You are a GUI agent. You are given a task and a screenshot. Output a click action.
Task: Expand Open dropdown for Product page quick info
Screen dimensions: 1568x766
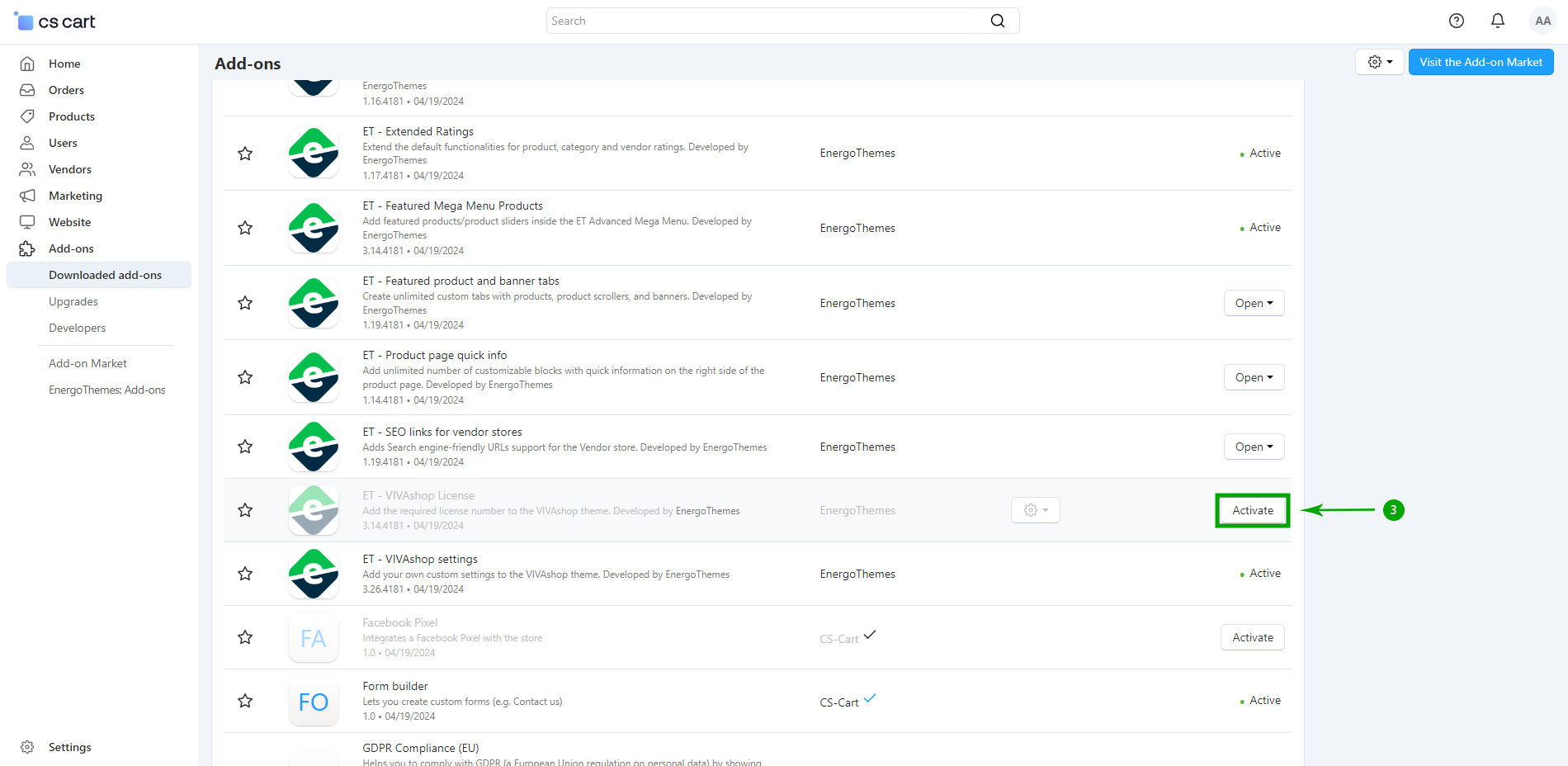[1254, 377]
